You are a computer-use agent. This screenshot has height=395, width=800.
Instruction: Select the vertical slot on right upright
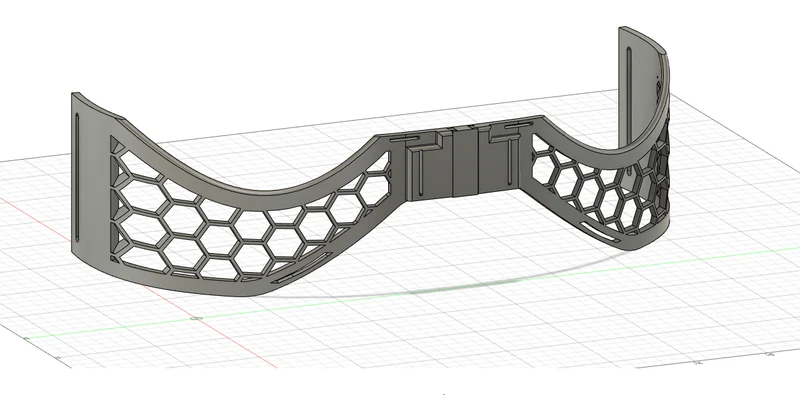point(629,97)
